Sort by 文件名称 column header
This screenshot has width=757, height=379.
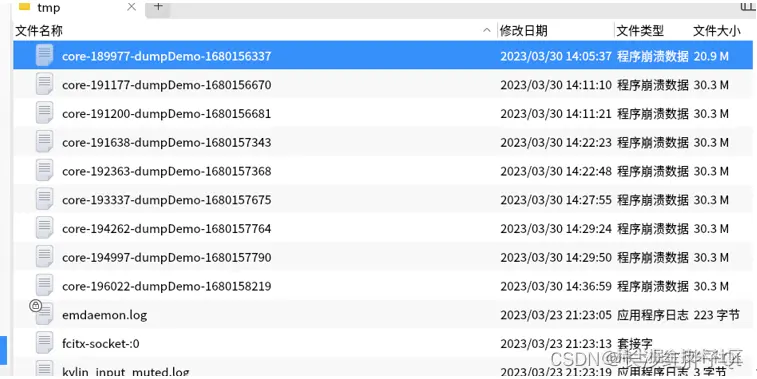[x=39, y=31]
